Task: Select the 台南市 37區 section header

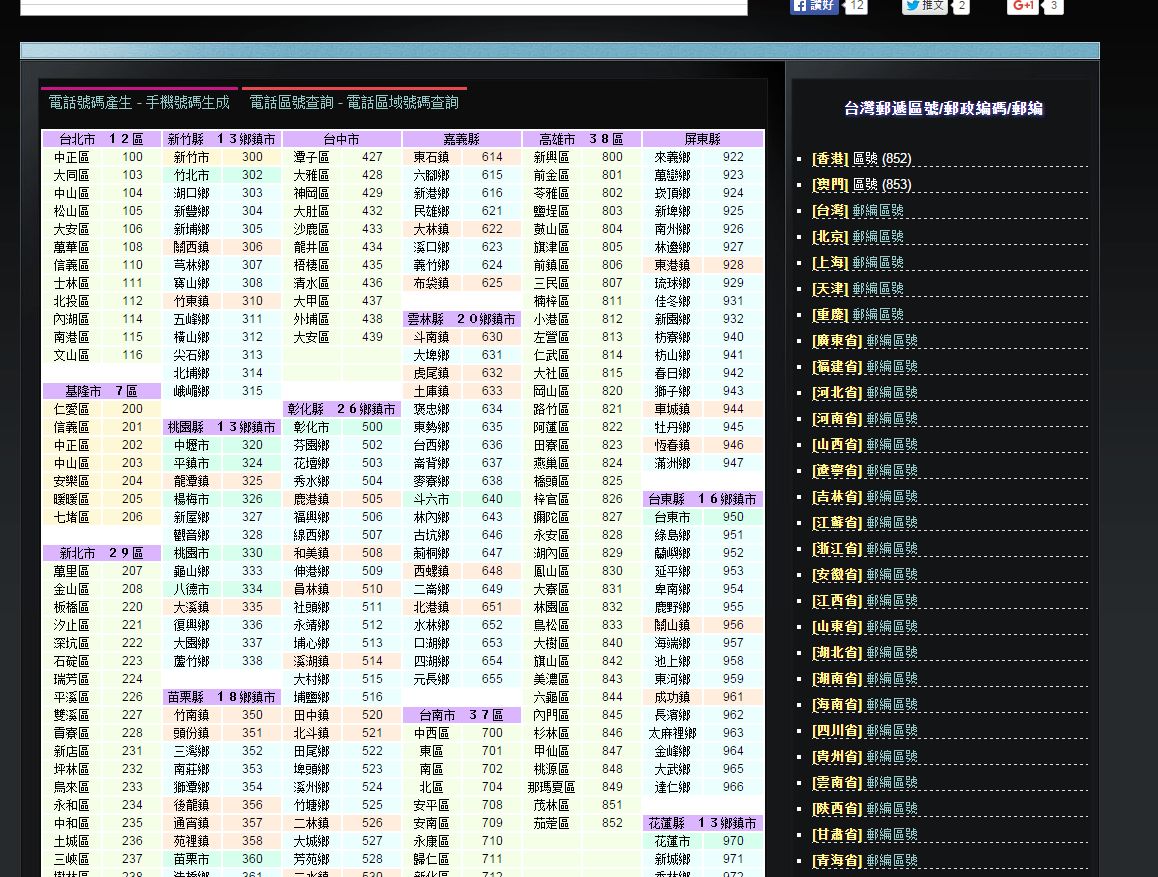Action: pyautogui.click(x=462, y=715)
